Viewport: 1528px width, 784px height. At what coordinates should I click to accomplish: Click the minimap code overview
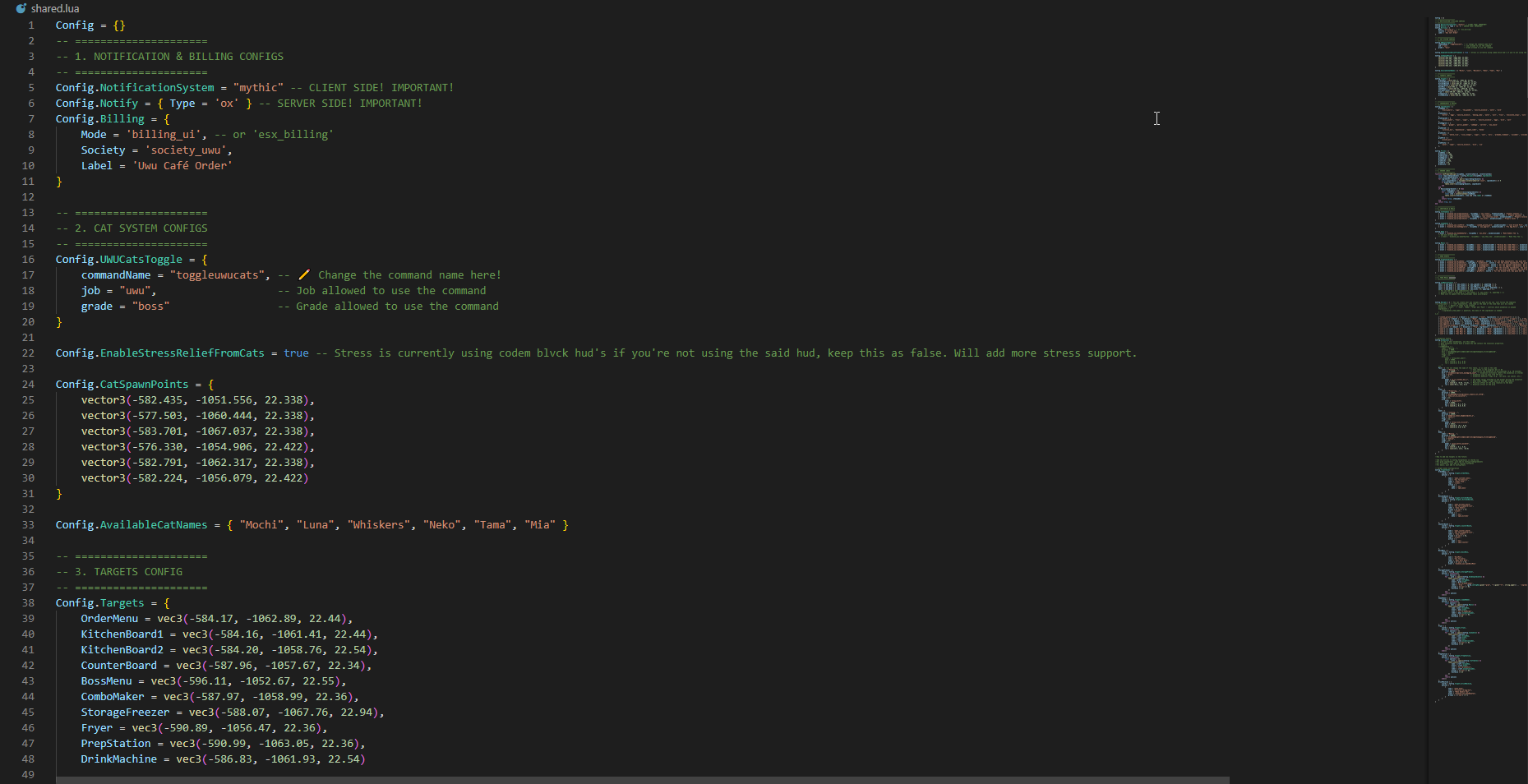point(1477,329)
